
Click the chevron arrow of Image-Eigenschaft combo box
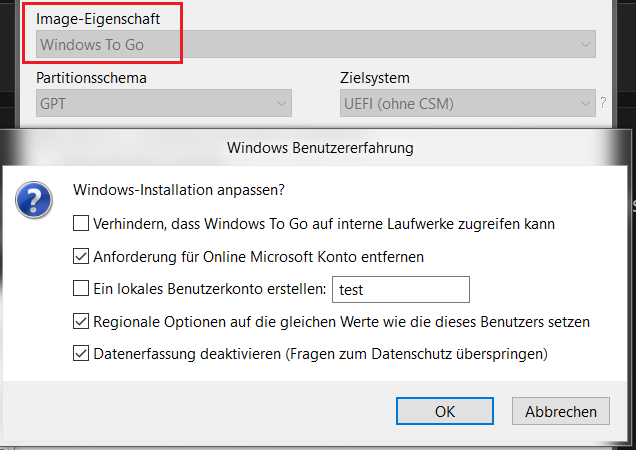585,44
